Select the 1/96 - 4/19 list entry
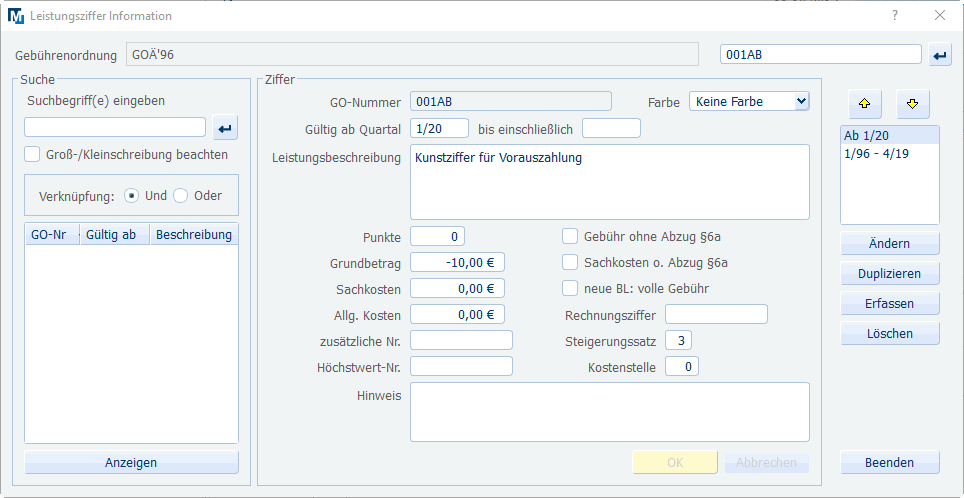The width and height of the screenshot is (964, 498). (890, 154)
